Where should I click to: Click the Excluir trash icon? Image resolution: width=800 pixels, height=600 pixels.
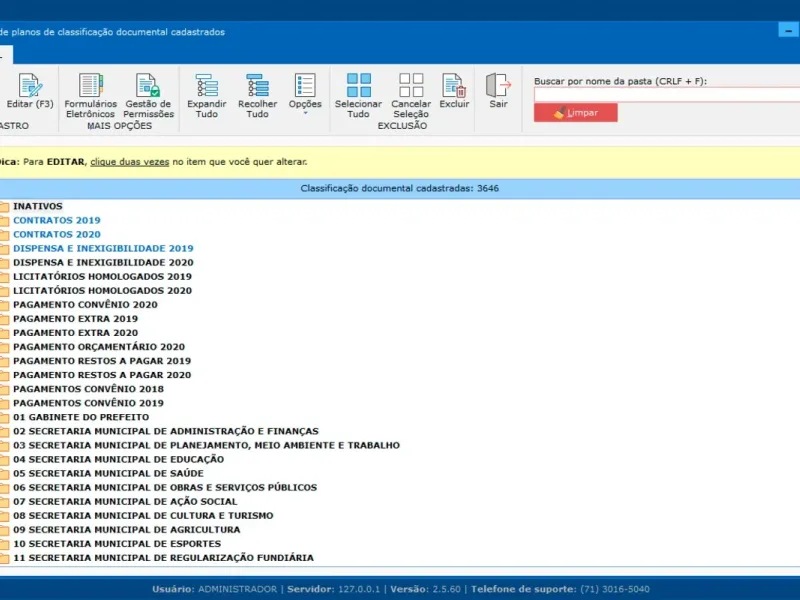[454, 86]
